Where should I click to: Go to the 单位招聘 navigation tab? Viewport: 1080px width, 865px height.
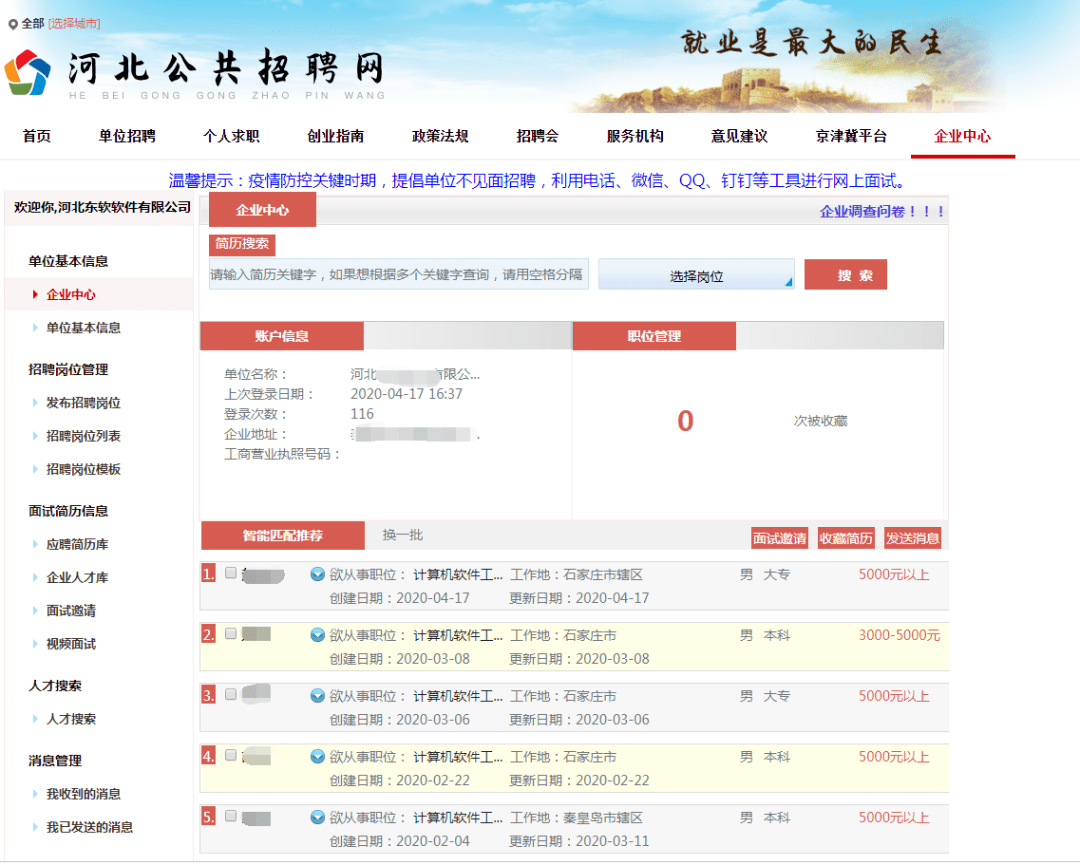[x=127, y=136]
